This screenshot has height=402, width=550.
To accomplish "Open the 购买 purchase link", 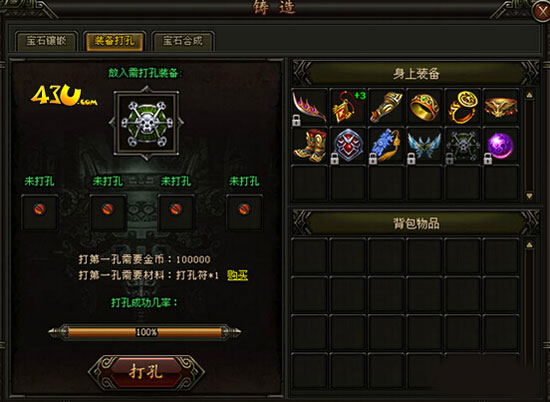I will tap(237, 275).
